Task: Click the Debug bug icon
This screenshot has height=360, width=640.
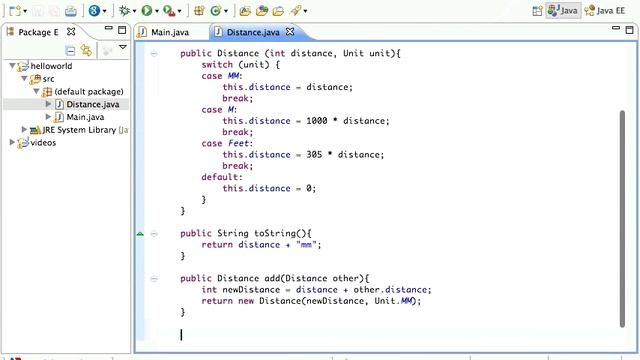Action: click(124, 11)
